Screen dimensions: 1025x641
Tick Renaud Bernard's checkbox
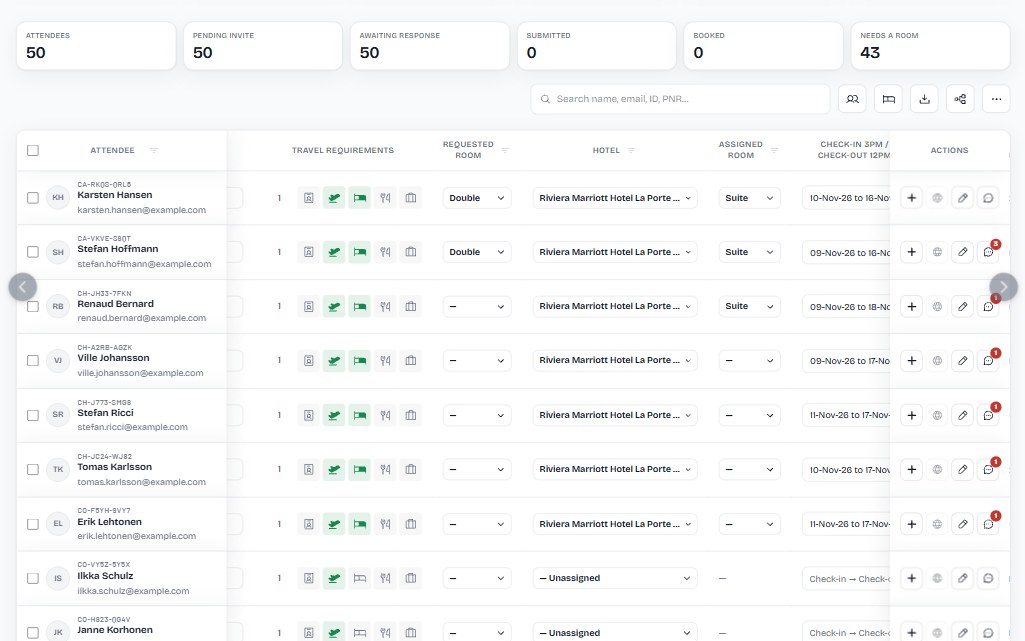[33, 306]
